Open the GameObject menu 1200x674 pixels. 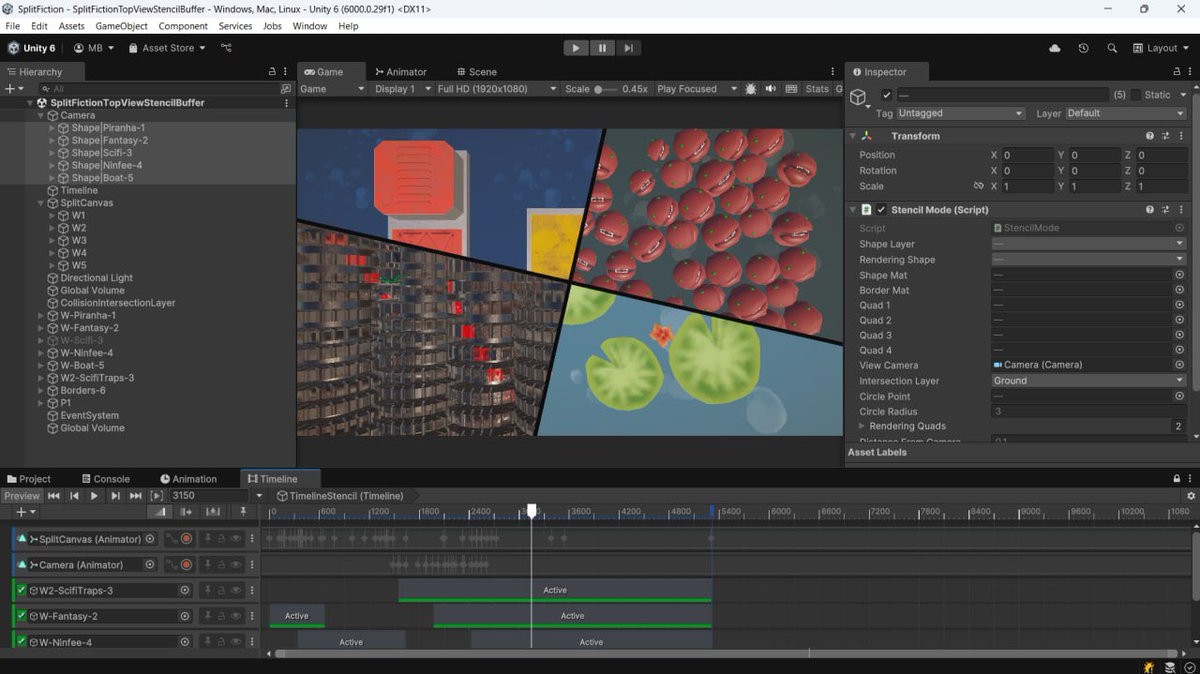coord(121,26)
